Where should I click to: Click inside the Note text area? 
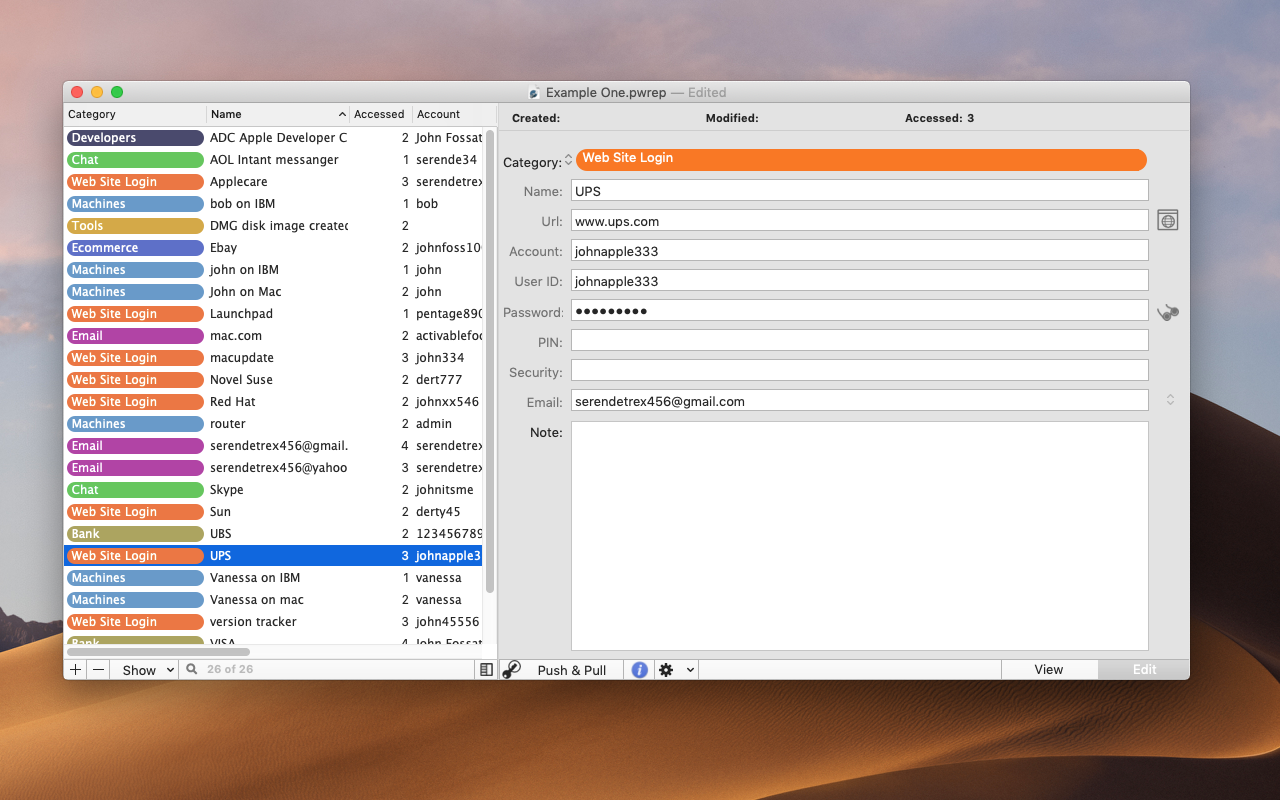tap(859, 536)
